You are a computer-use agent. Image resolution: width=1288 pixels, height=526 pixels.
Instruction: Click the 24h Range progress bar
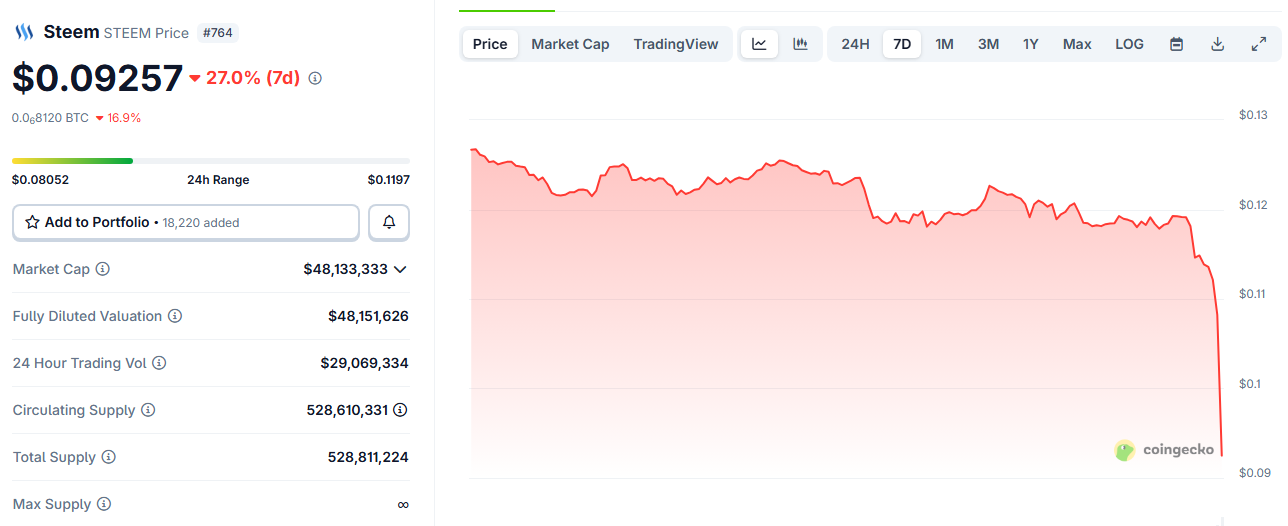(x=210, y=160)
